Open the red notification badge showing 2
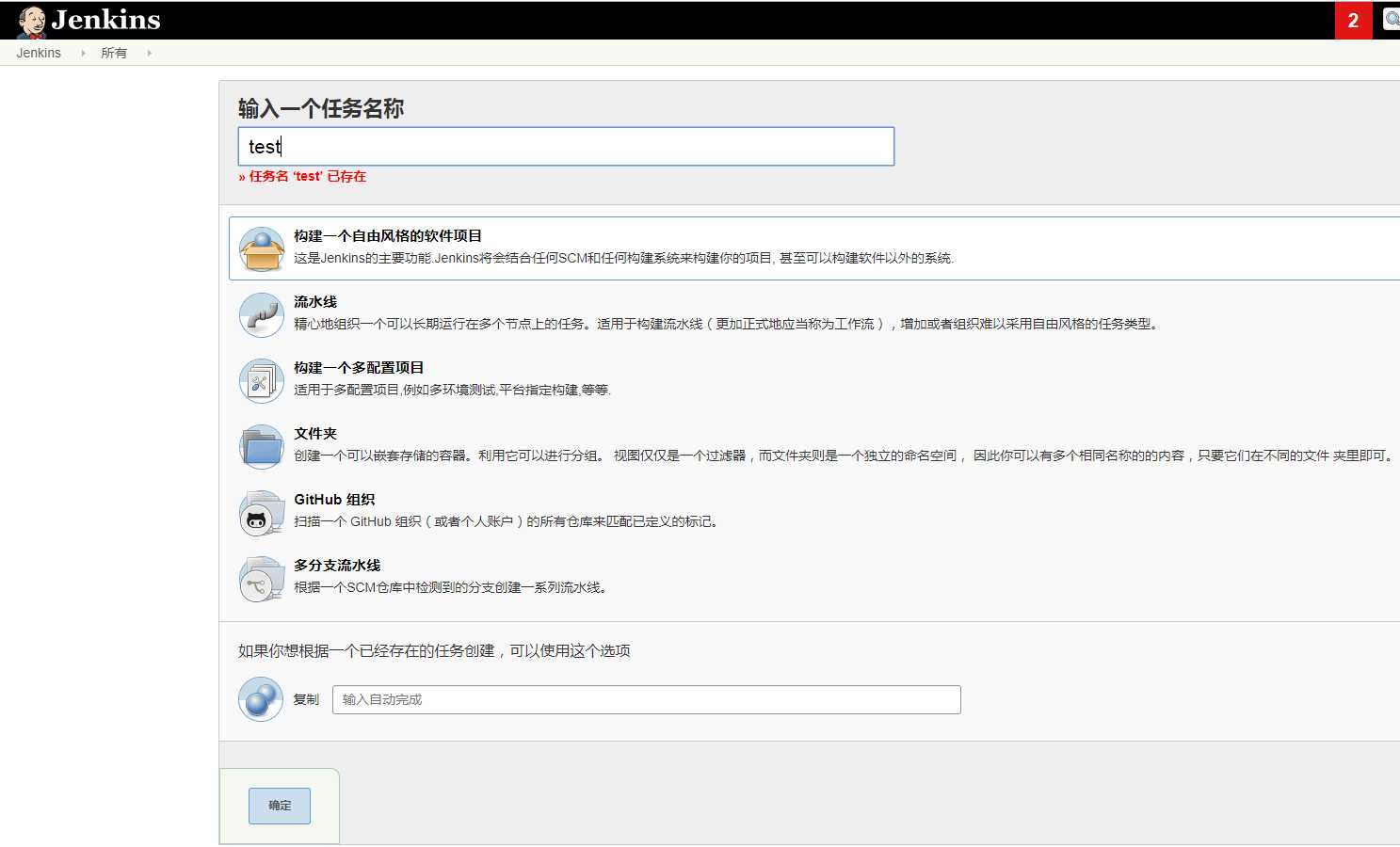This screenshot has height=847, width=1400. pyautogui.click(x=1353, y=21)
